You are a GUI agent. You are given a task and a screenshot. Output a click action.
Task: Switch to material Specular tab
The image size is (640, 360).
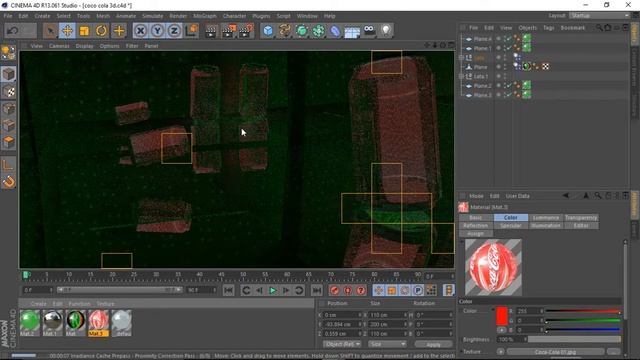[x=511, y=225]
